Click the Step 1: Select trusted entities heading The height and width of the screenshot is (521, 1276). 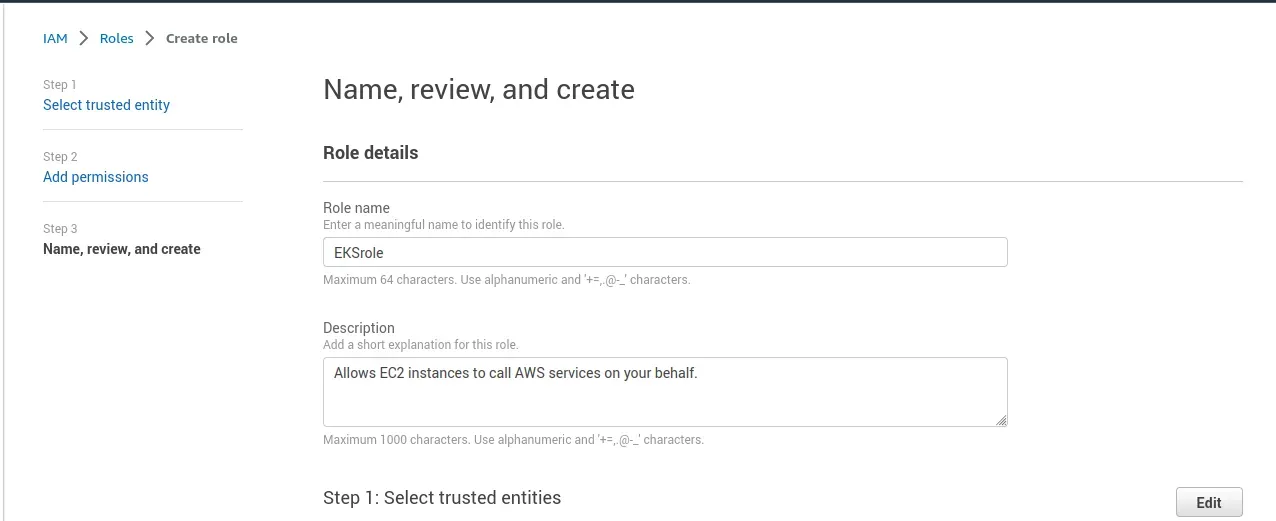(441, 498)
